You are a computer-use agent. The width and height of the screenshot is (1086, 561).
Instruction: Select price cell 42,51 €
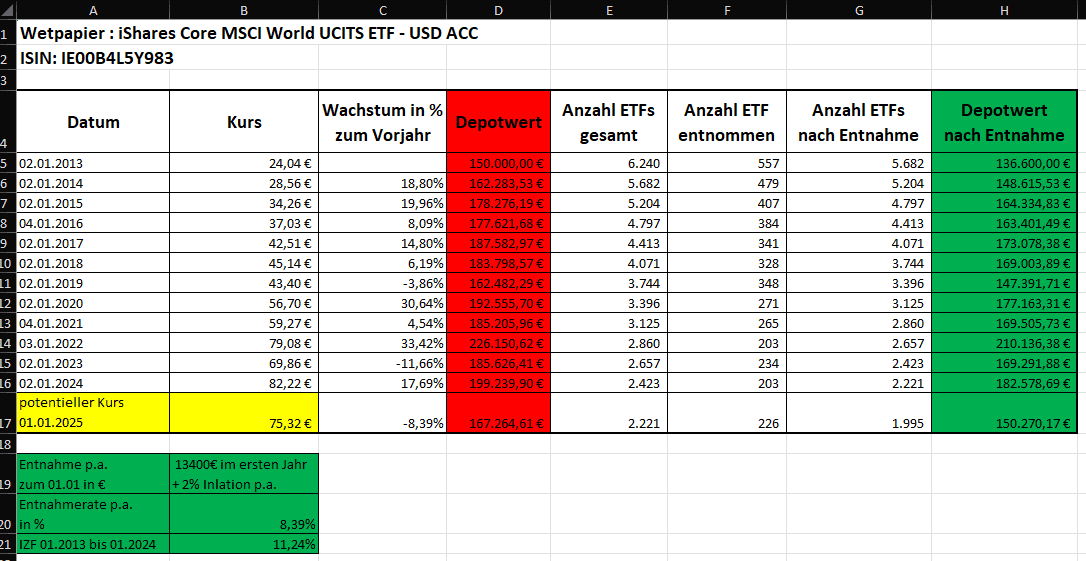(x=244, y=244)
